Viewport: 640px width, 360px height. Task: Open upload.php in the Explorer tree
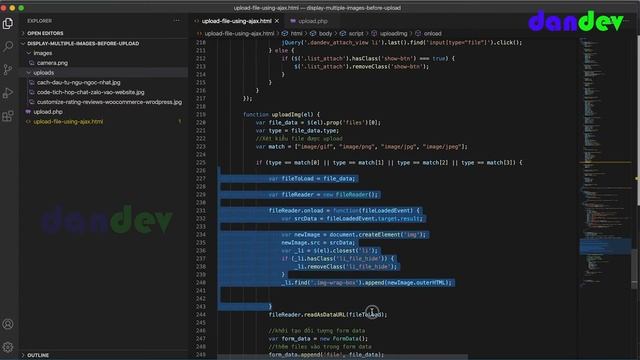click(x=48, y=112)
